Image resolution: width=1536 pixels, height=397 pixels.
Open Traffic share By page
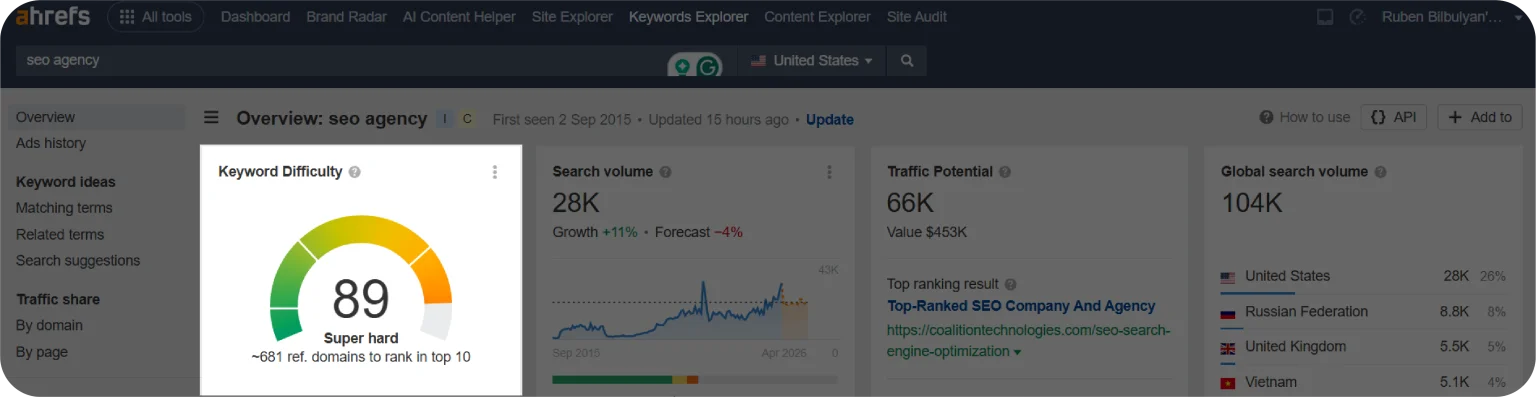pyautogui.click(x=42, y=352)
